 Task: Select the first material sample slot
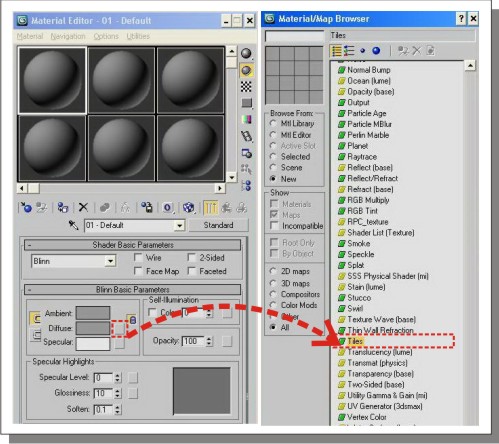(x=52, y=80)
